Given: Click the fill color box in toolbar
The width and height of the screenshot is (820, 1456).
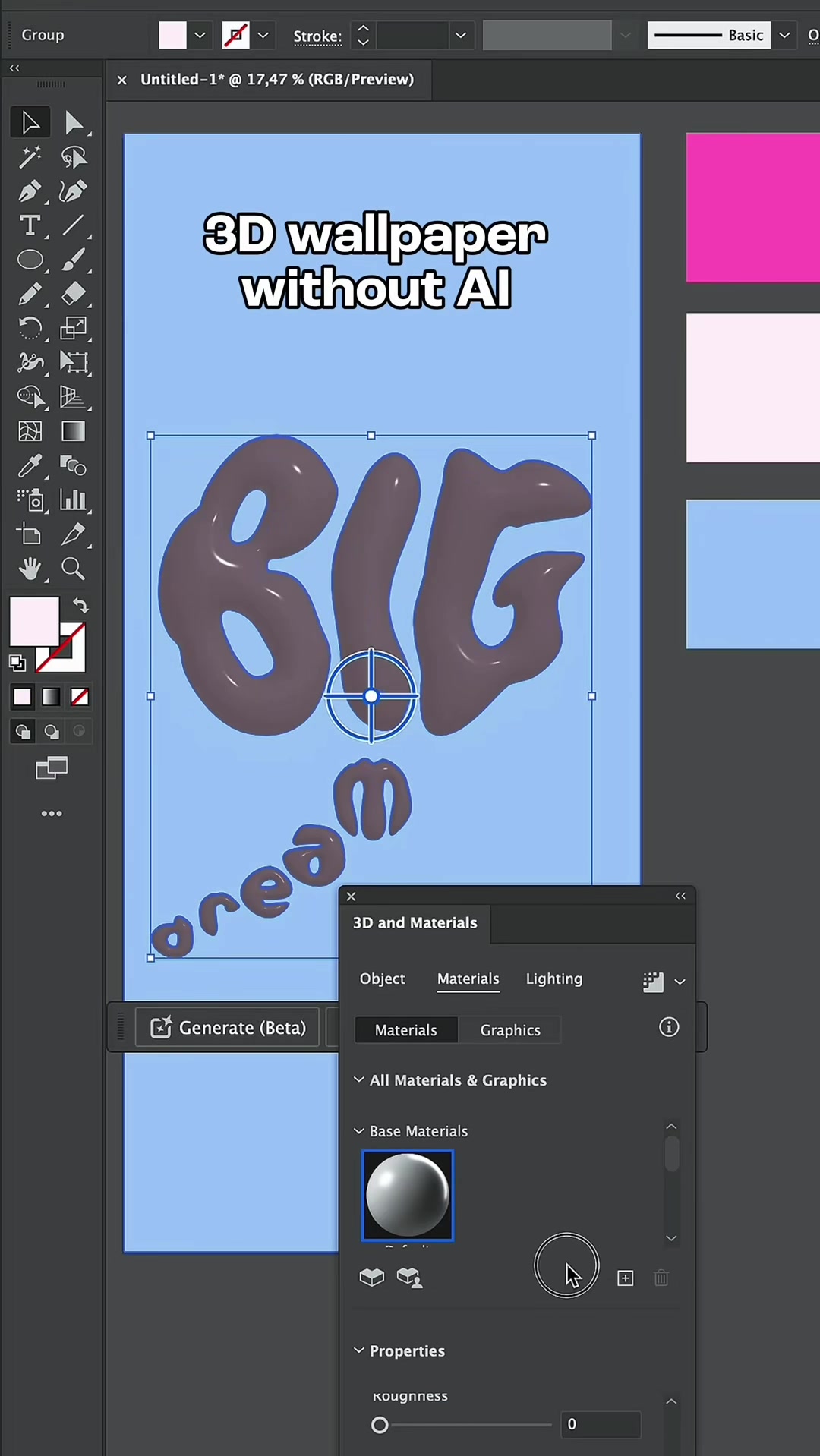Looking at the screenshot, I should point(34,622).
